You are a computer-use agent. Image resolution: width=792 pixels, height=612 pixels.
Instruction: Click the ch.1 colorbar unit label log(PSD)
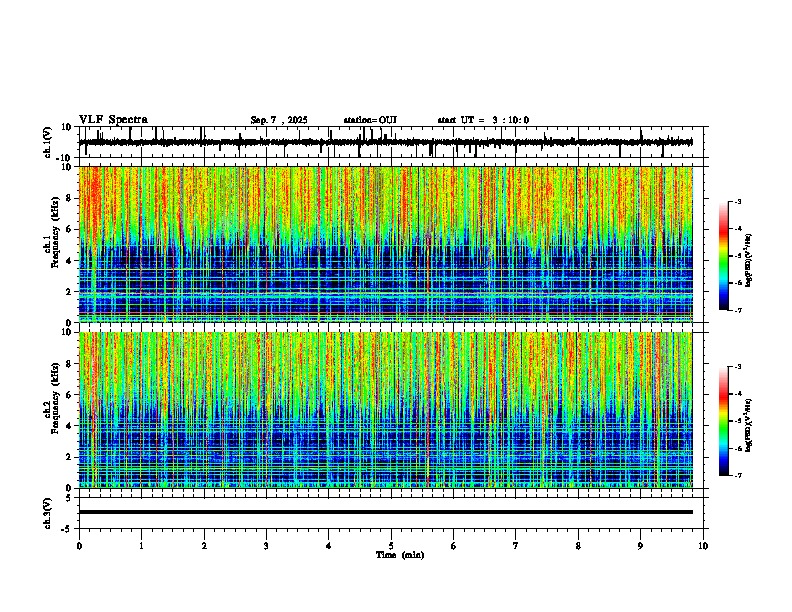point(749,261)
